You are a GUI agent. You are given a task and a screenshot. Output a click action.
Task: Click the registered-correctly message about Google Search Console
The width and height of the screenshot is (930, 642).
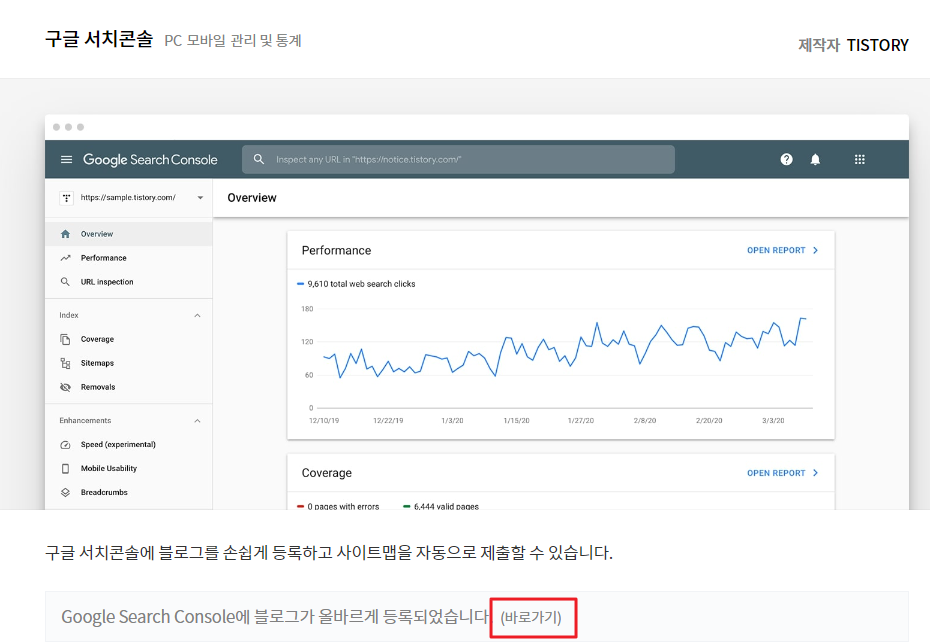click(276, 616)
